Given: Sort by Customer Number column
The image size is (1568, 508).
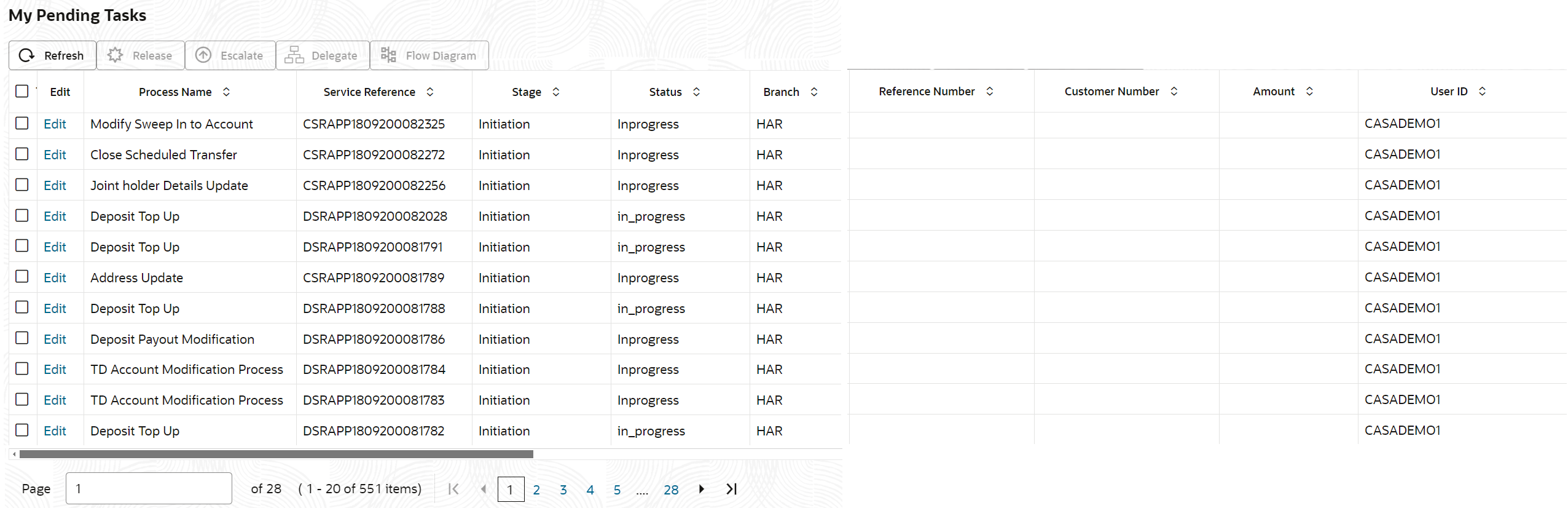Looking at the screenshot, I should [1174, 91].
